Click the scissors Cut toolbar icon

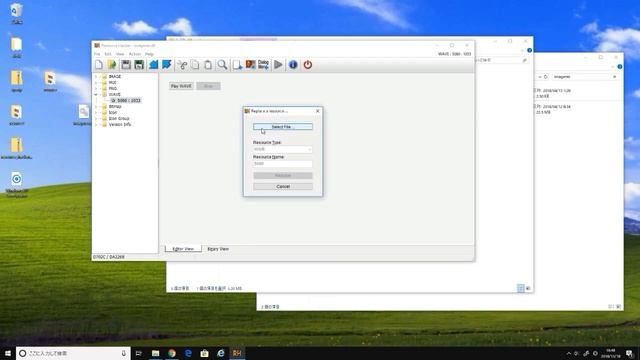click(x=182, y=64)
